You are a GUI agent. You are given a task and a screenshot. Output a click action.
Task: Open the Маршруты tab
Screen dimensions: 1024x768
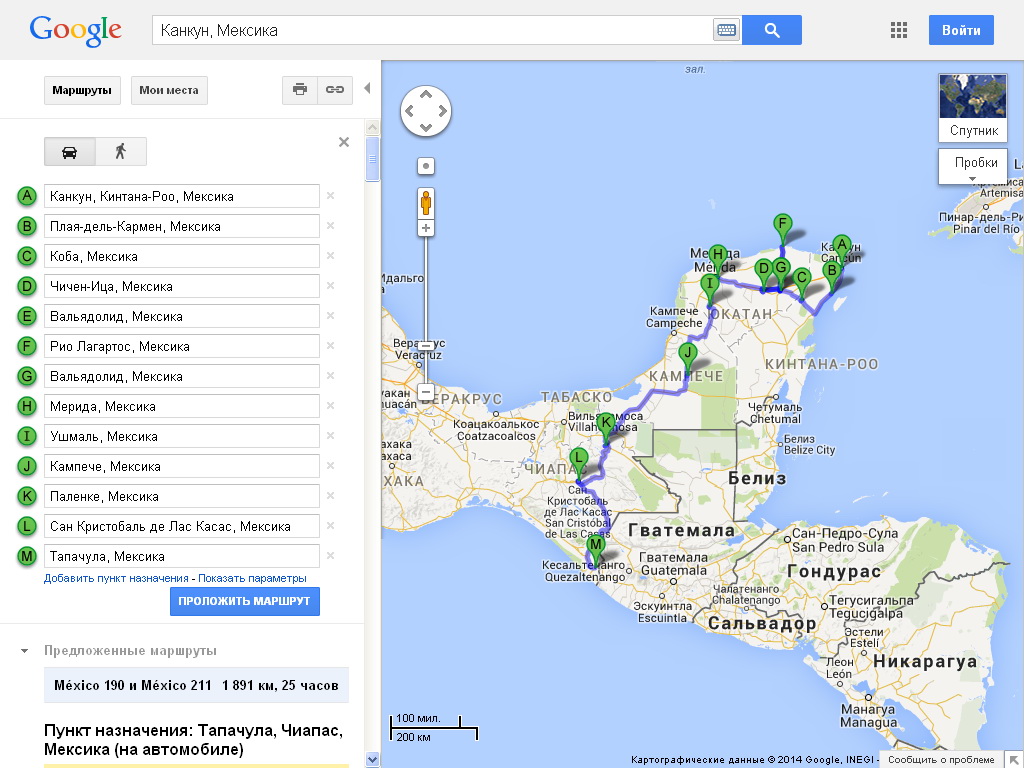[x=82, y=90]
